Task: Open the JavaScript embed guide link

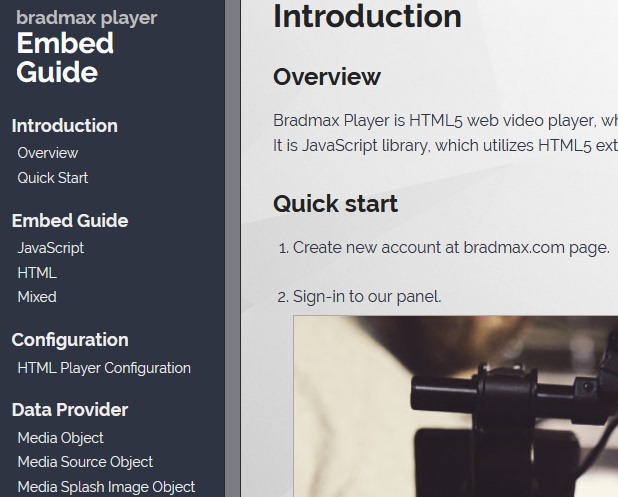Action: (x=50, y=248)
